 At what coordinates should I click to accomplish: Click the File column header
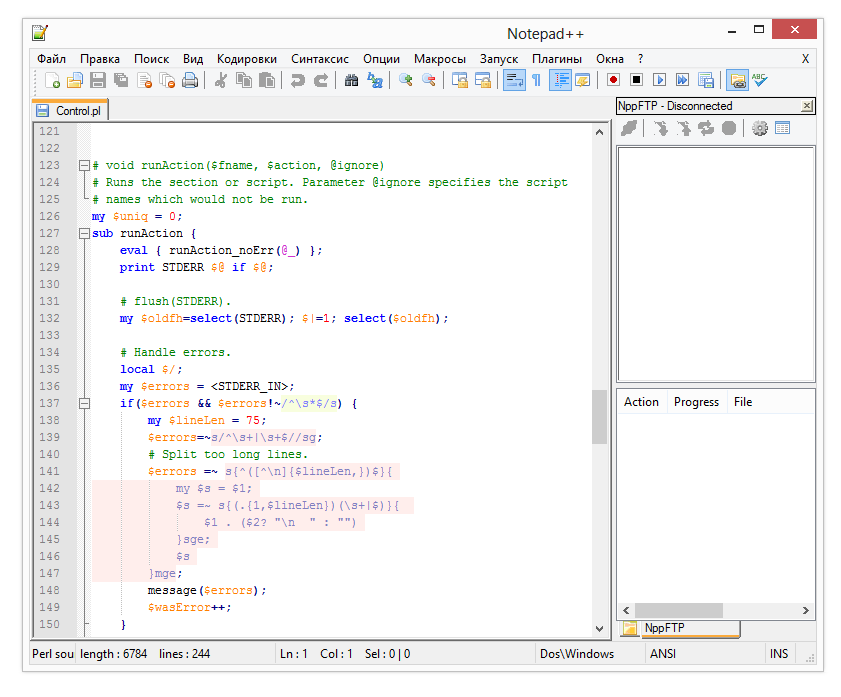click(x=743, y=402)
